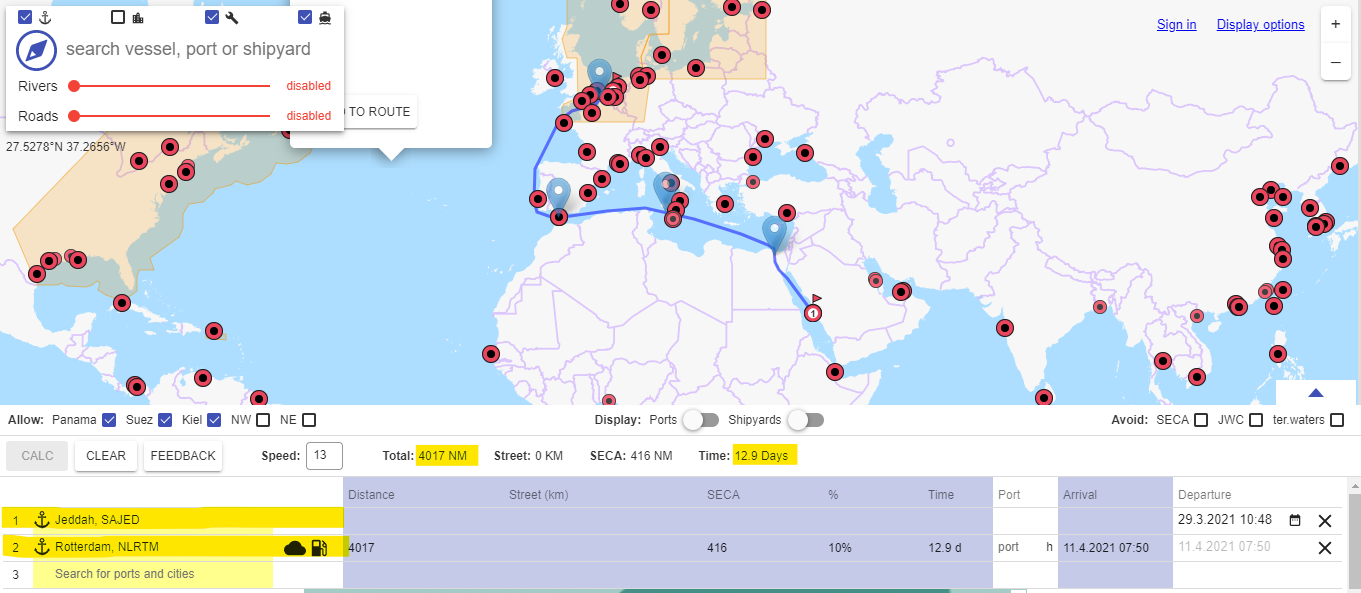
Task: Click the Arrival column header
Action: pyautogui.click(x=1080, y=494)
